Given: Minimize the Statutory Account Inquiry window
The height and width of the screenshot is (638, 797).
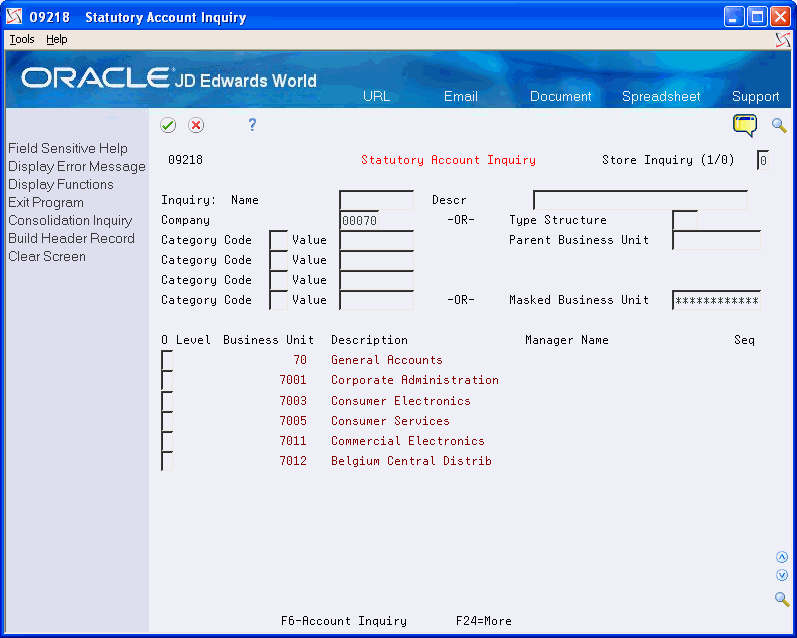Looking at the screenshot, I should click(x=734, y=17).
